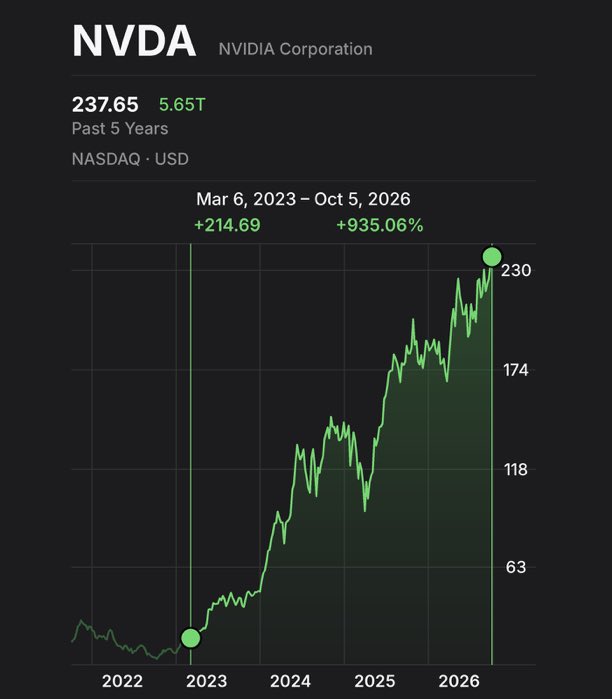Click the +935.06% percent change value
The width and height of the screenshot is (612, 699).
coord(380,225)
